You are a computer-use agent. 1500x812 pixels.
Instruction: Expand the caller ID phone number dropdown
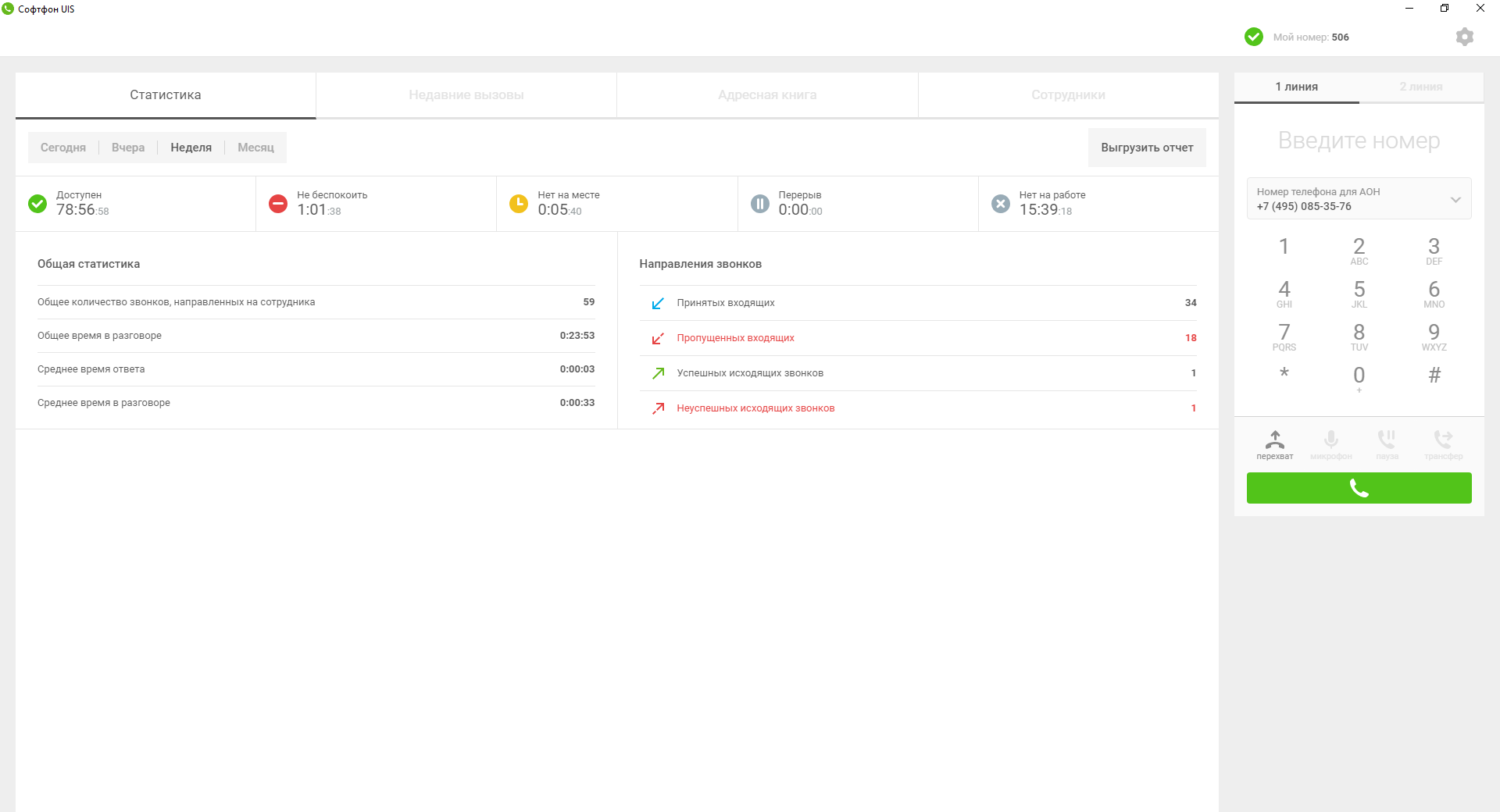(x=1455, y=199)
